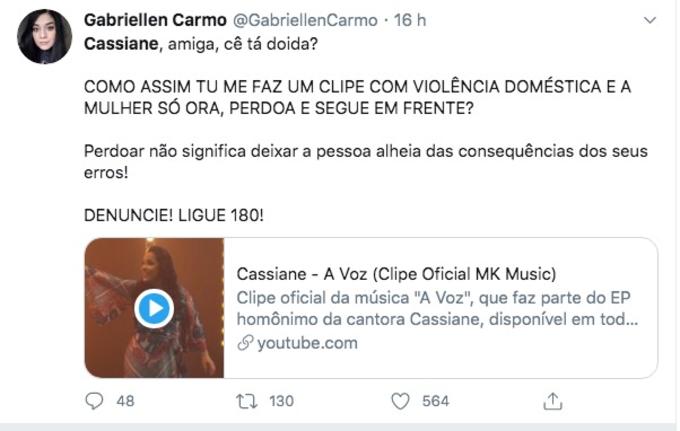
Task: Click the like count 564
Action: coord(435,401)
